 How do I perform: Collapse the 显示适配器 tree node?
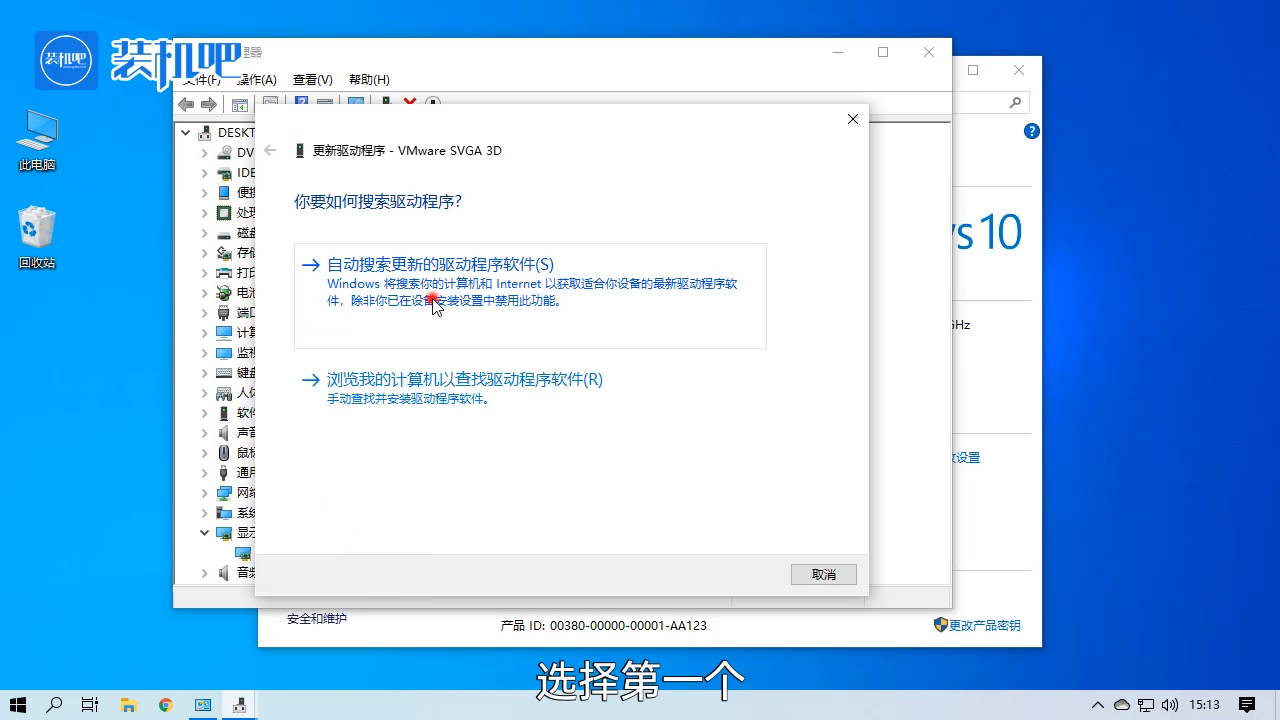(204, 532)
